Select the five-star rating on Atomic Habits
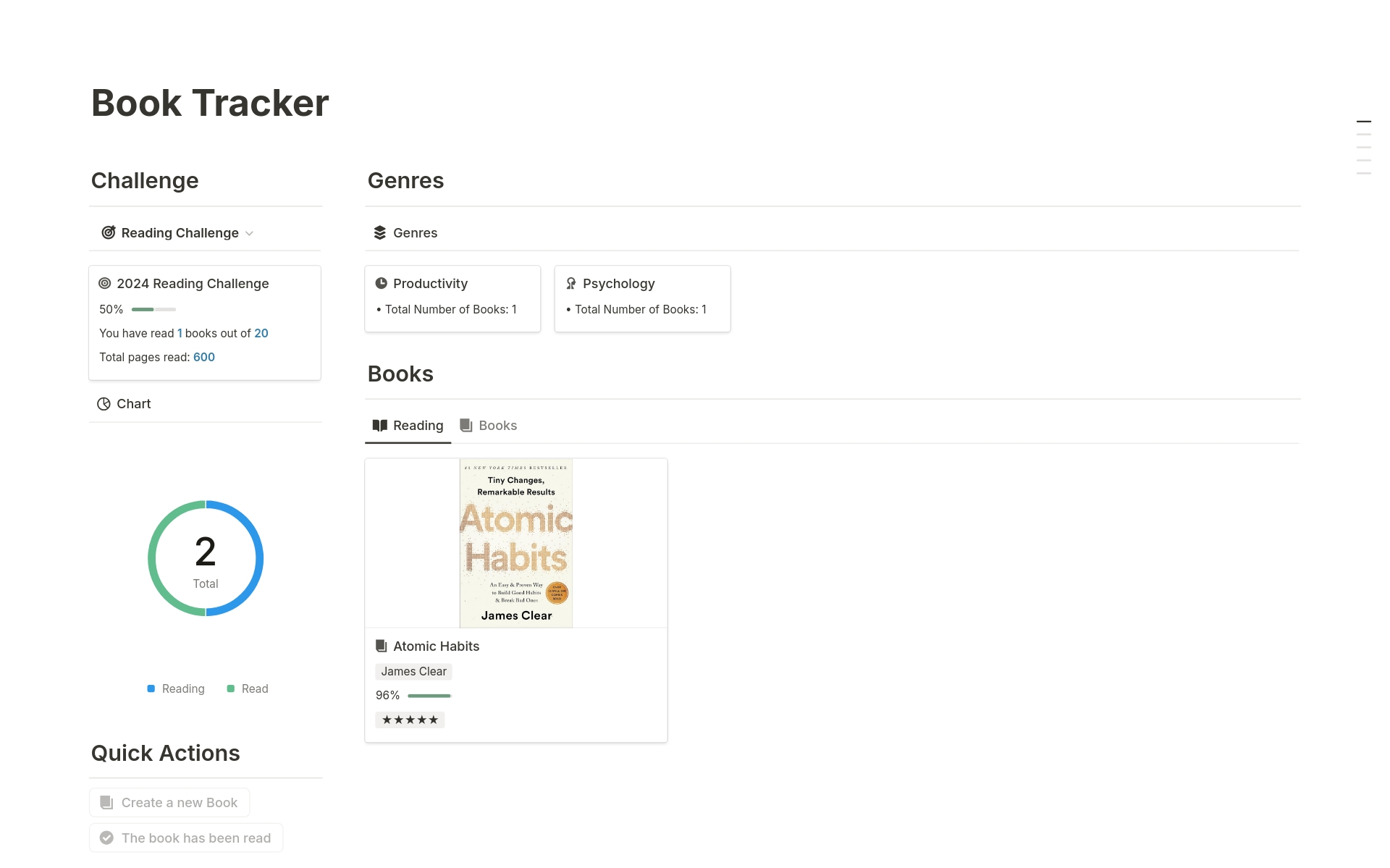The image size is (1390, 868). [x=410, y=719]
